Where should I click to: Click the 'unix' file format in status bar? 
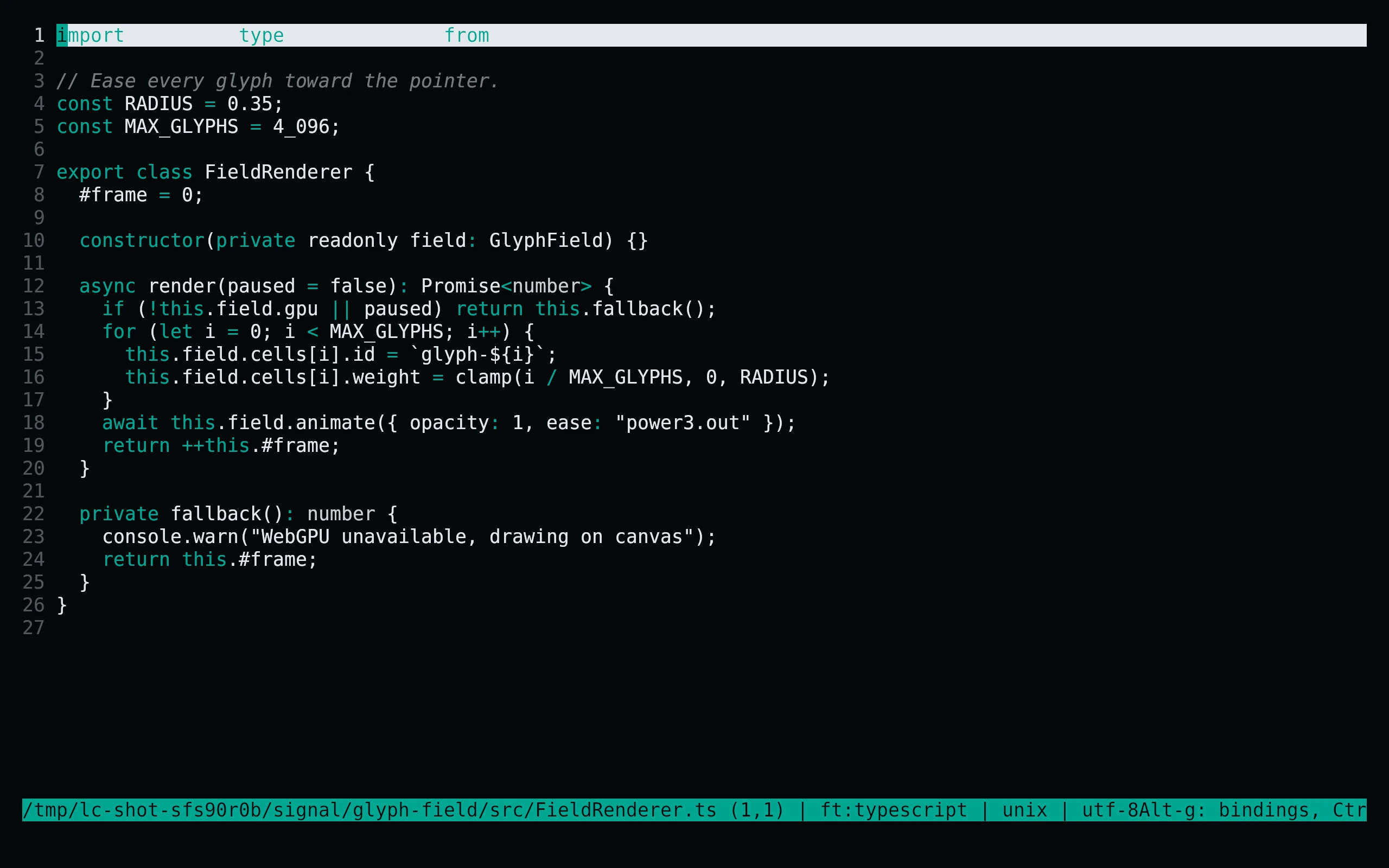tap(1024, 810)
